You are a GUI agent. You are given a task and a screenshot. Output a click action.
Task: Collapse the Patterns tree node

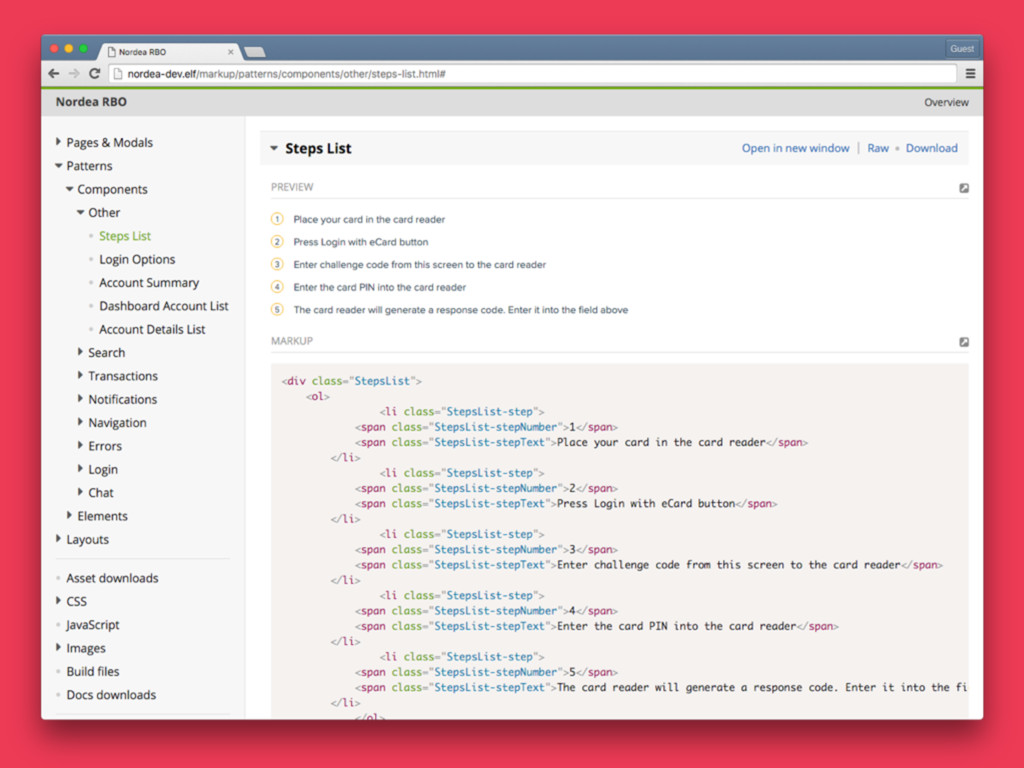coord(59,166)
